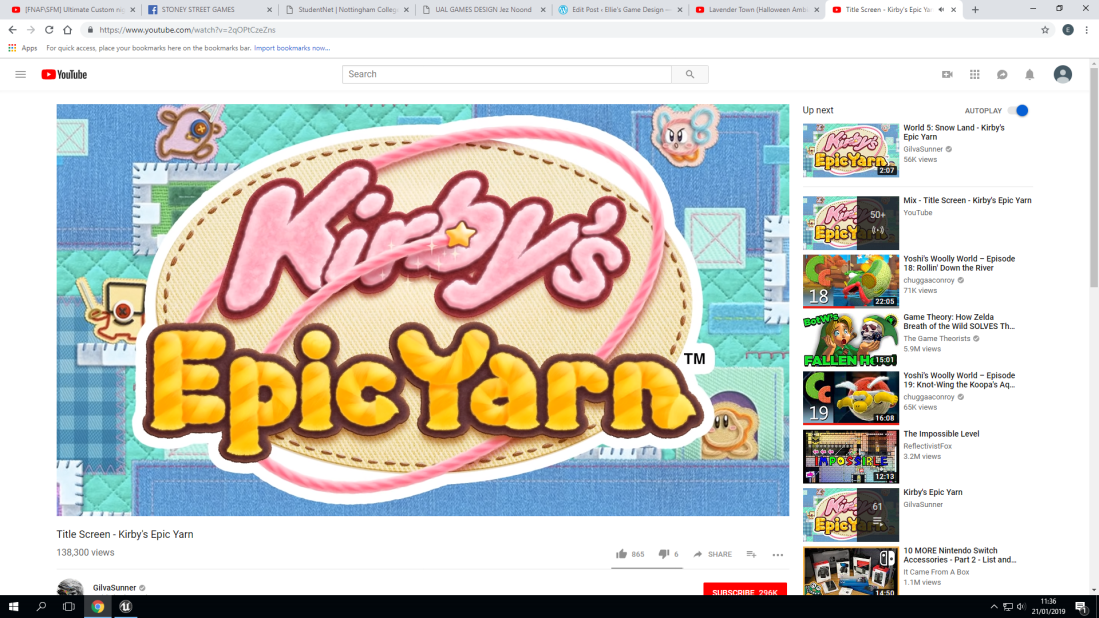Show hidden system tray icons chevron
Viewport: 1099px width, 618px height.
[994, 607]
